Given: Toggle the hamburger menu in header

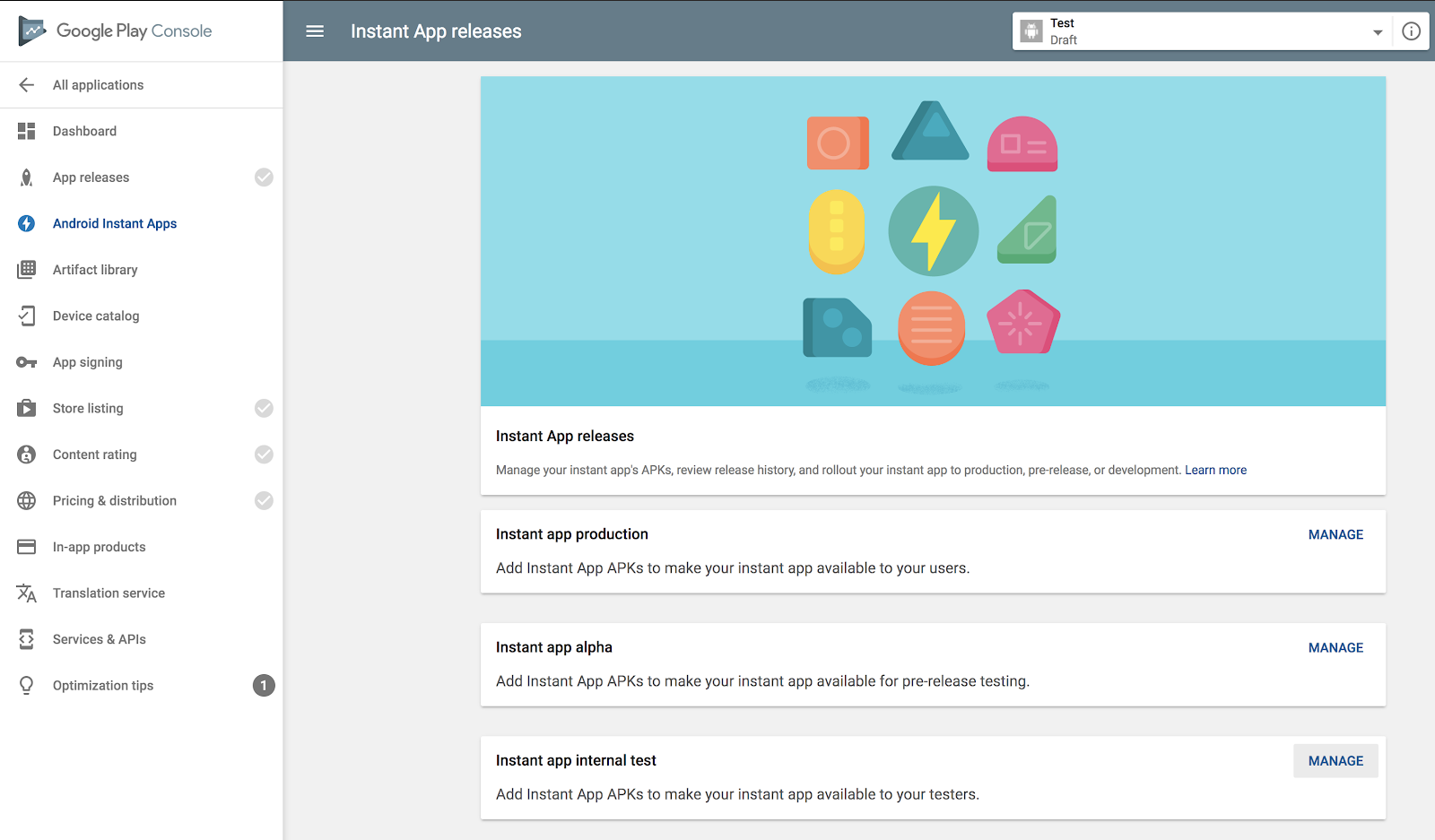Looking at the screenshot, I should 315,31.
